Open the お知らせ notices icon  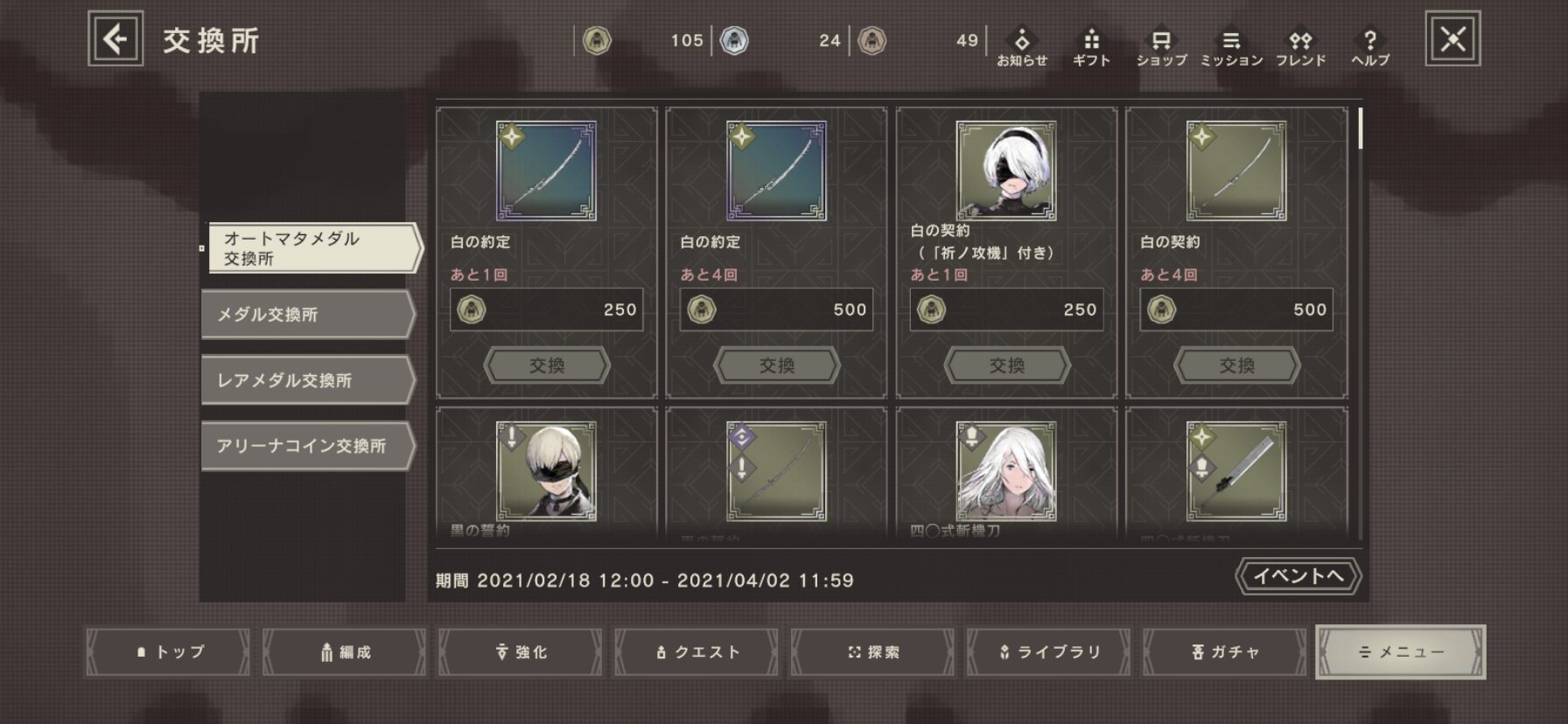(1021, 47)
